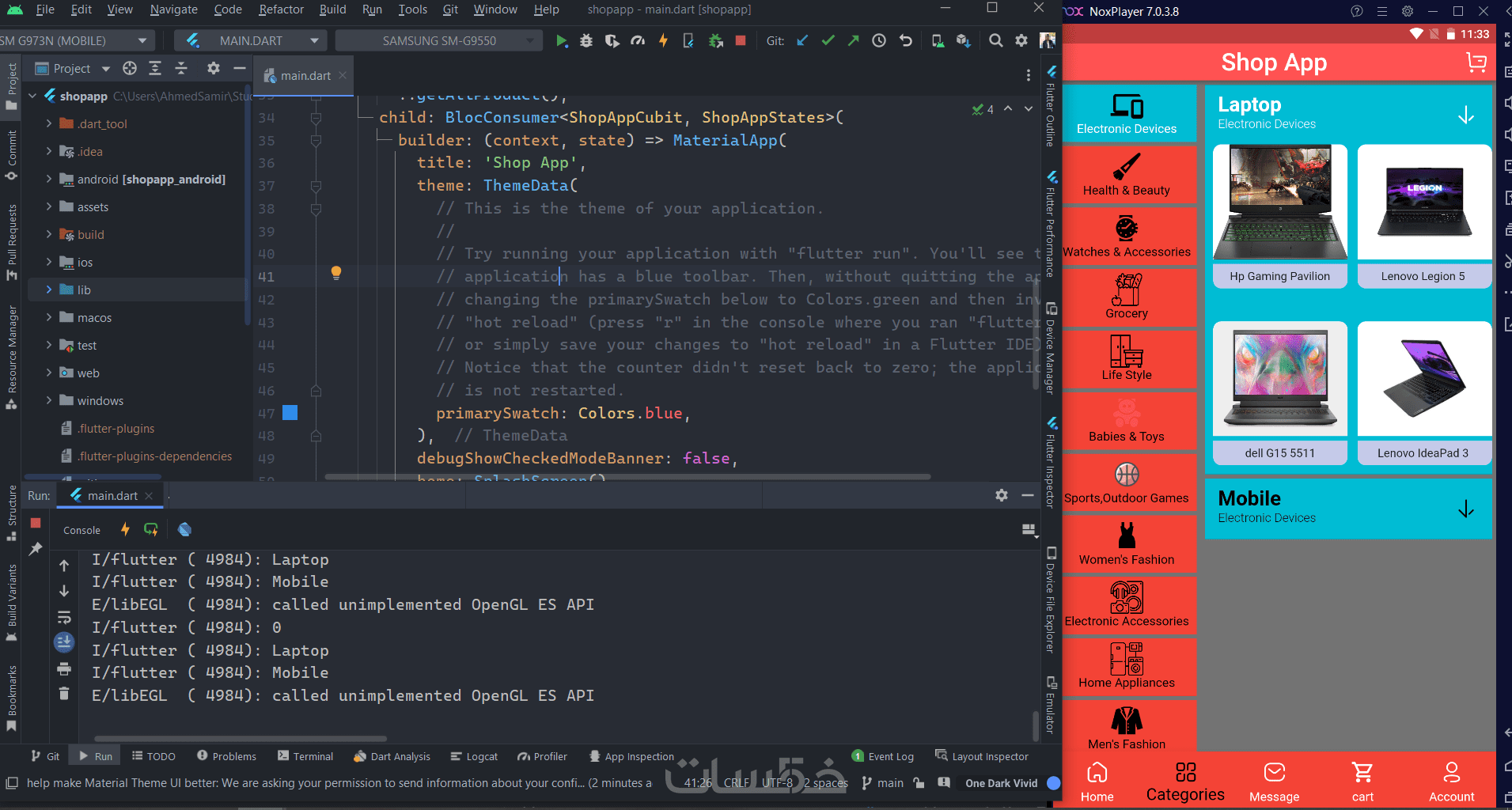Click Hot Restart icon in Run console
The image size is (1512, 810).
(x=151, y=529)
